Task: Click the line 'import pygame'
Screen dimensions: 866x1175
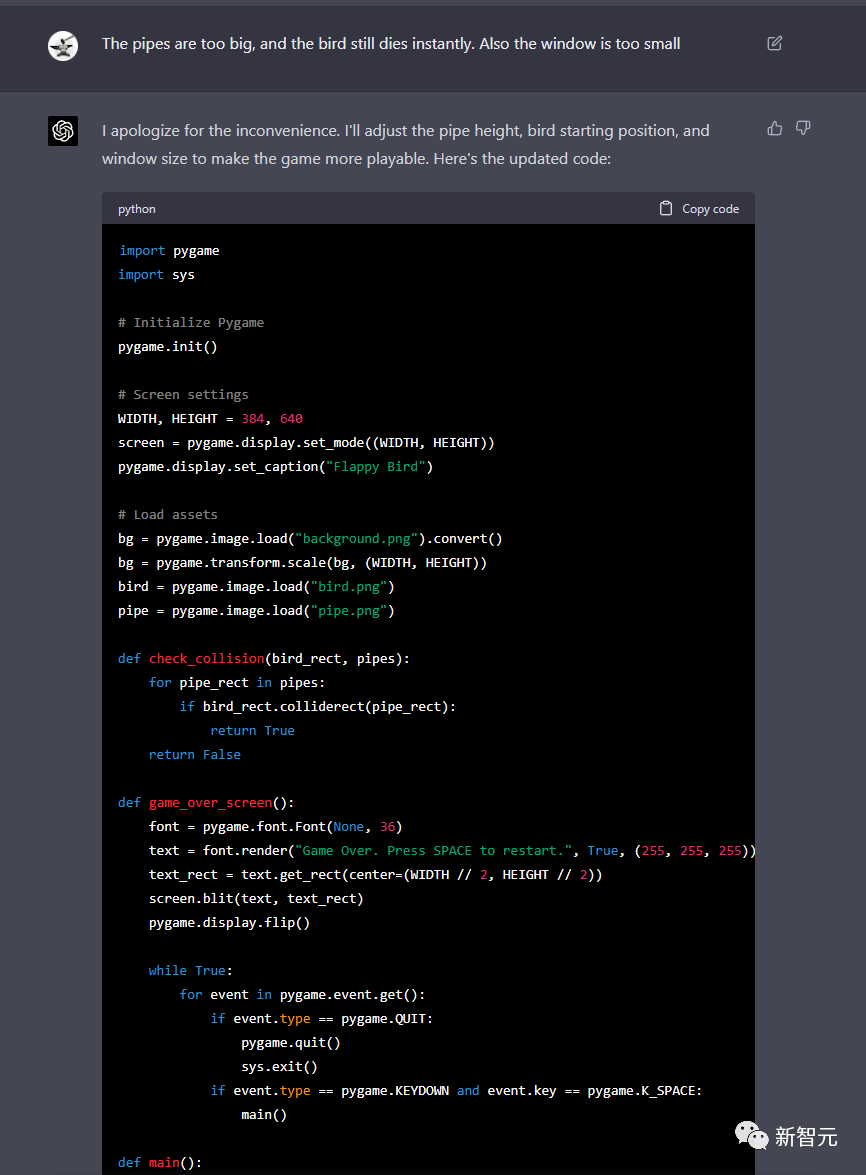Action: coord(169,250)
